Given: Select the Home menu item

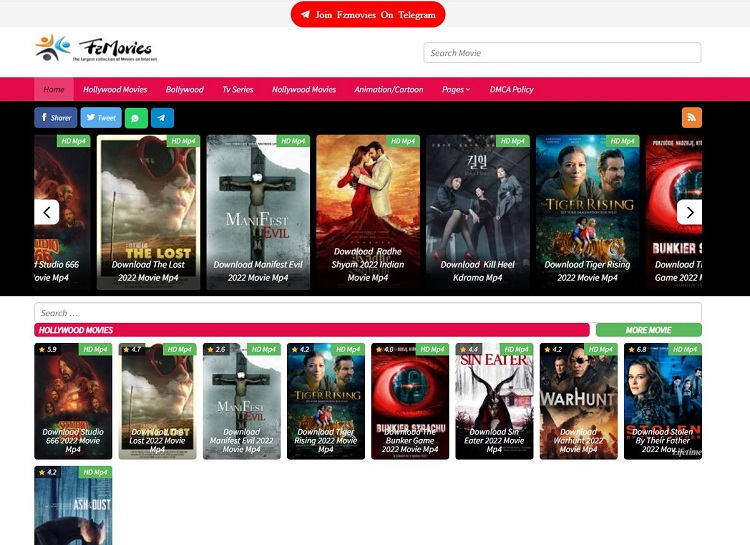Looking at the screenshot, I should pos(54,89).
